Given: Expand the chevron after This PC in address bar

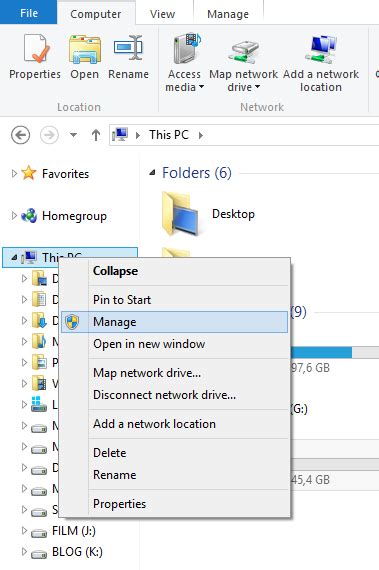Looking at the screenshot, I should click(x=201, y=135).
